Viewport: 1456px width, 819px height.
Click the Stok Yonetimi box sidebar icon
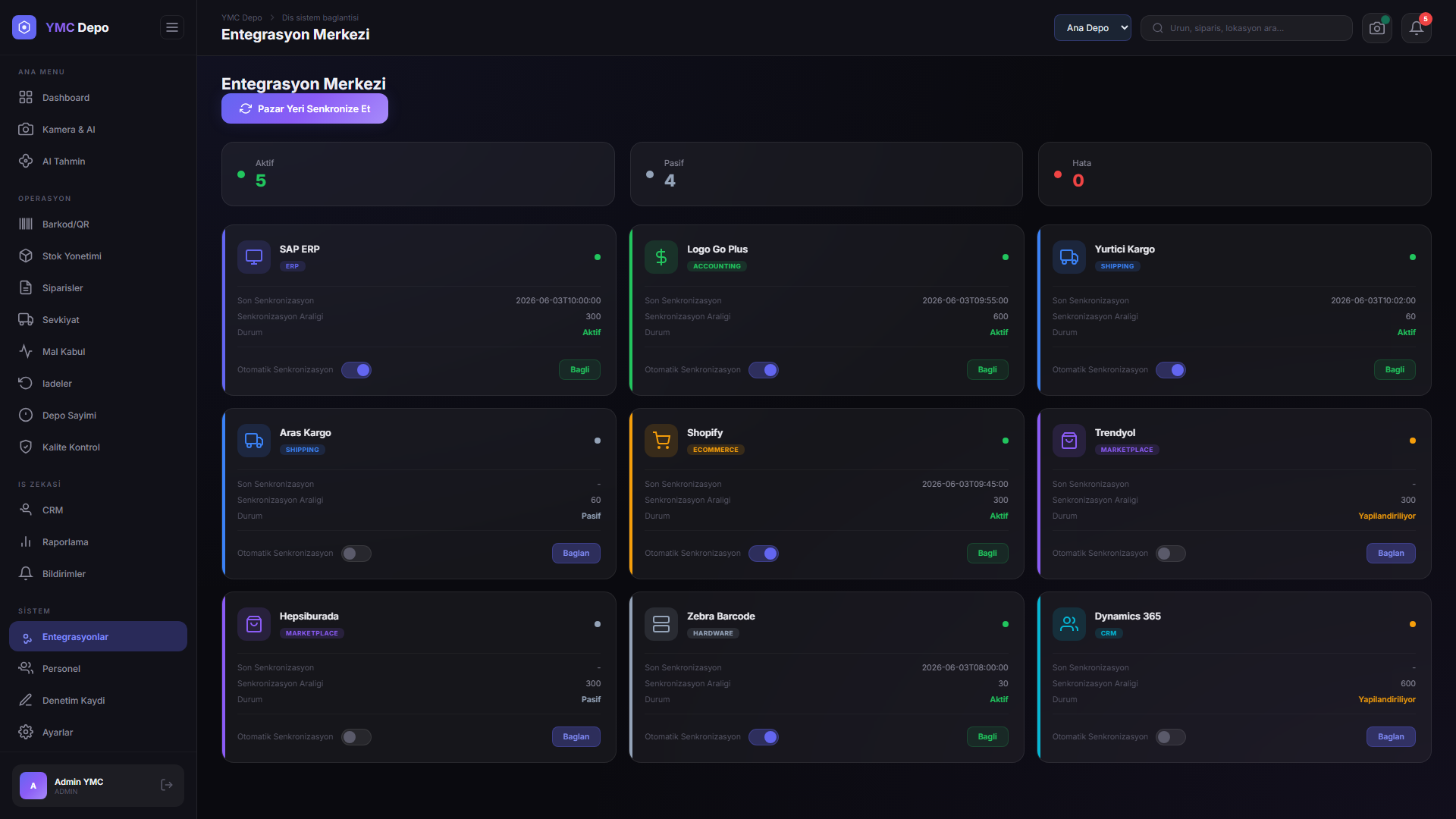pyautogui.click(x=26, y=256)
